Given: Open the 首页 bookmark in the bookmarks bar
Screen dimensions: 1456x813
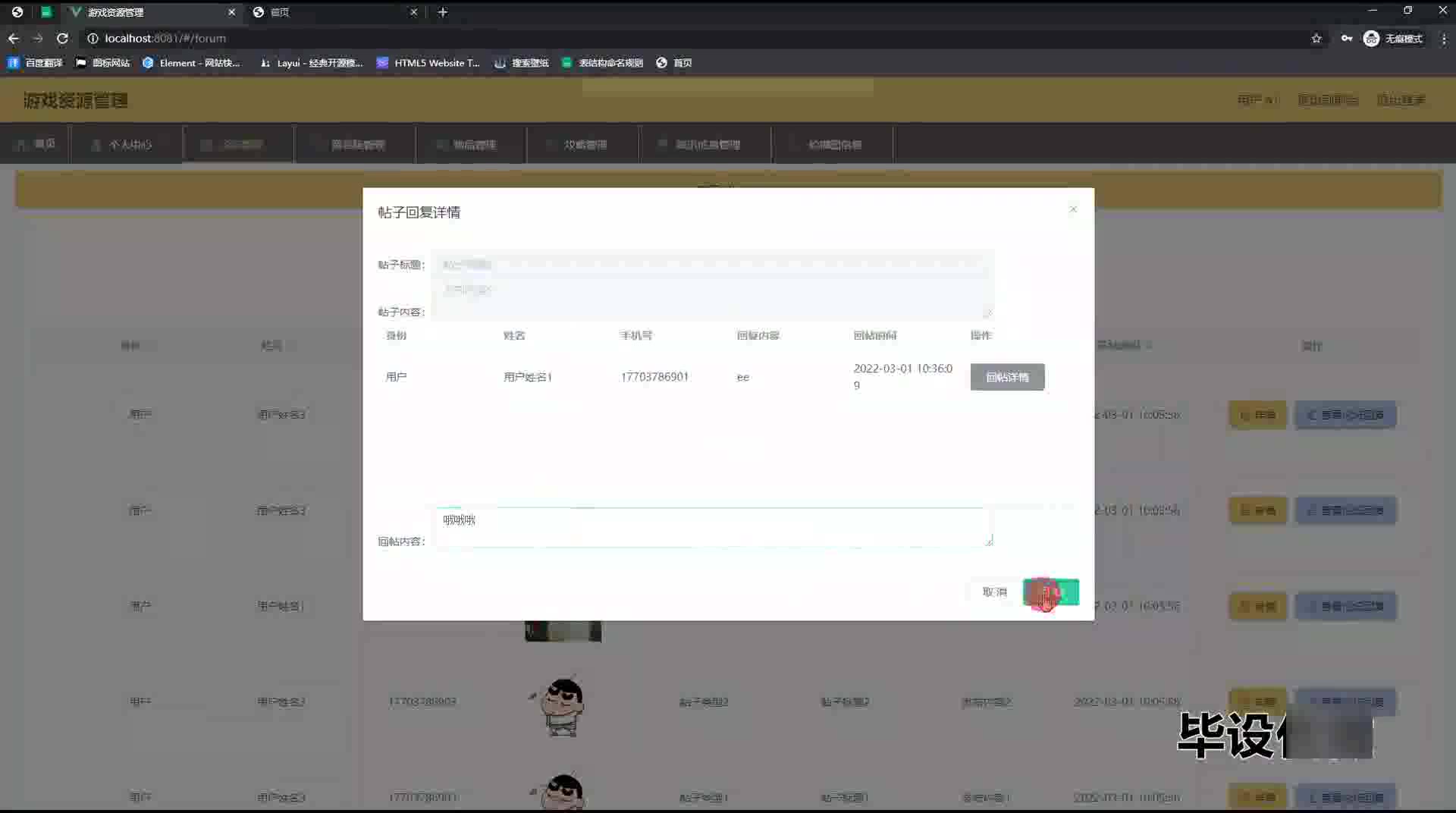Looking at the screenshot, I should [674, 63].
